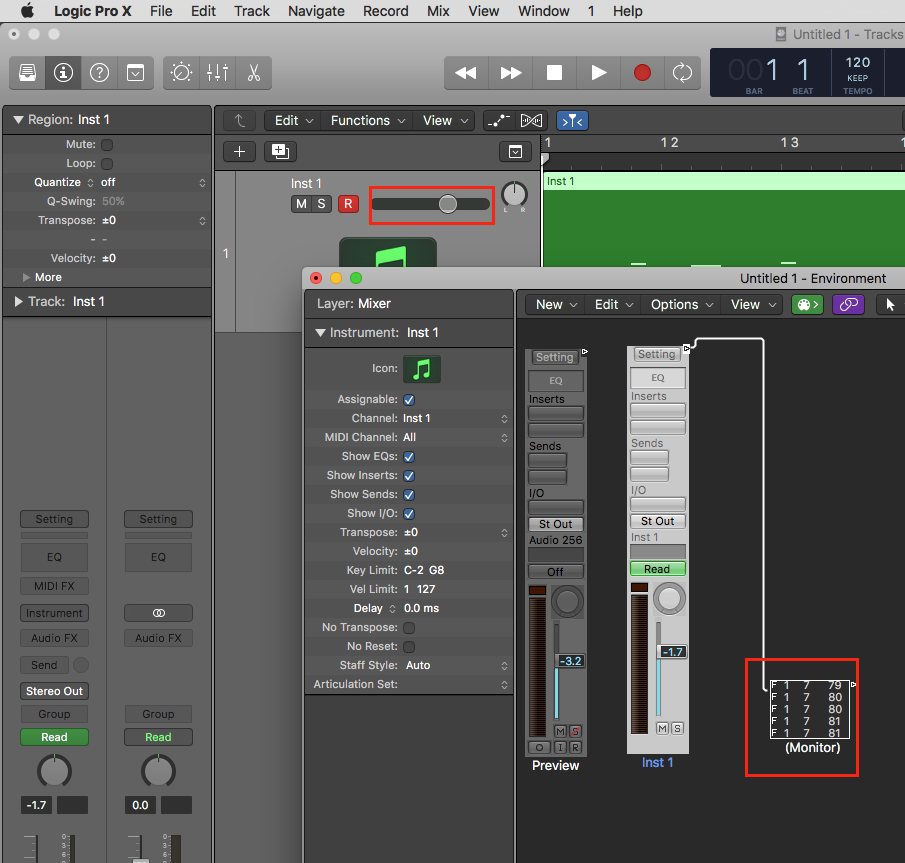Open the Library panel icon
The width and height of the screenshot is (905, 863).
pyautogui.click(x=27, y=72)
